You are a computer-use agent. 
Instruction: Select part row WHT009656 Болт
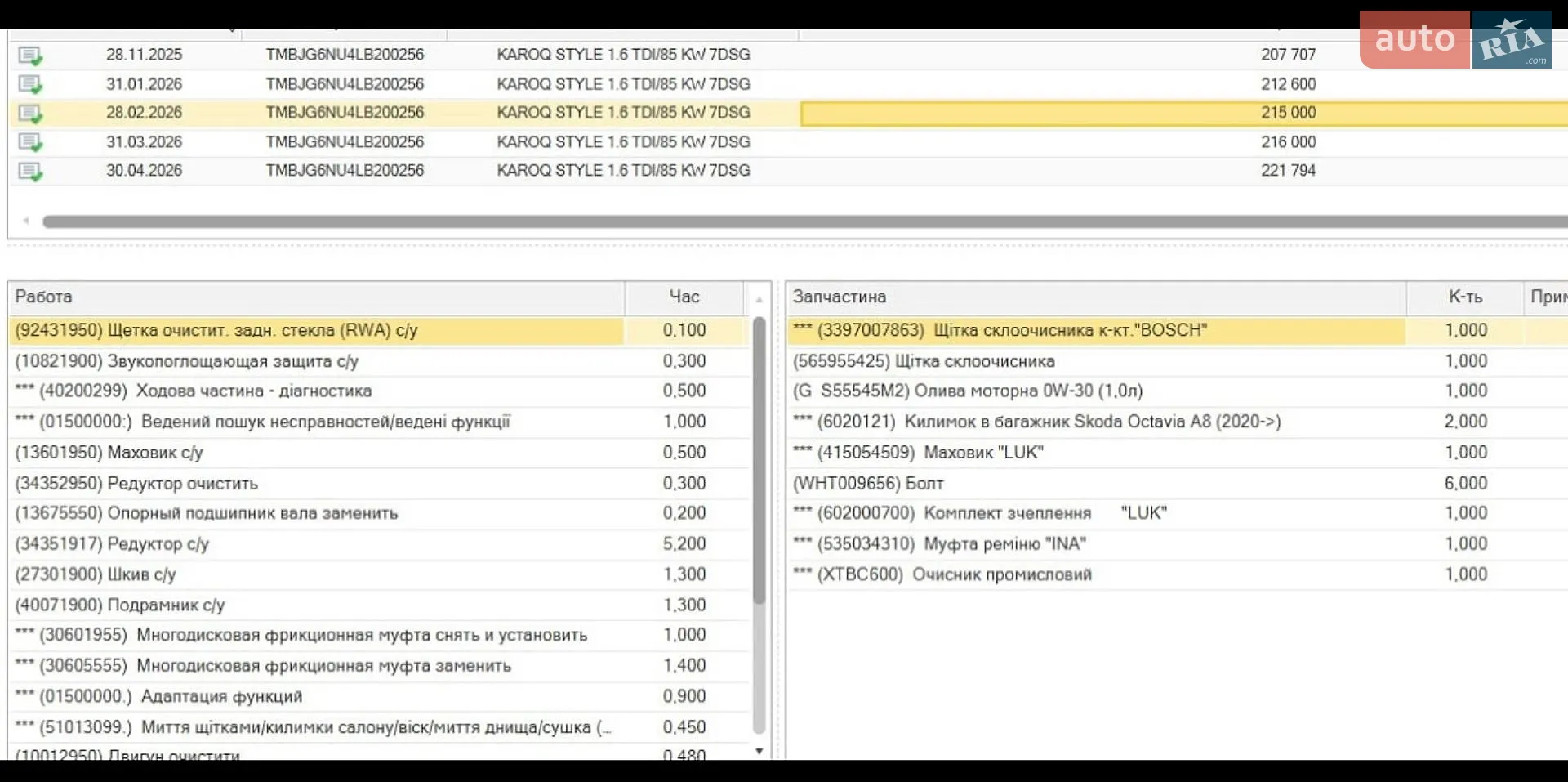1178,484
